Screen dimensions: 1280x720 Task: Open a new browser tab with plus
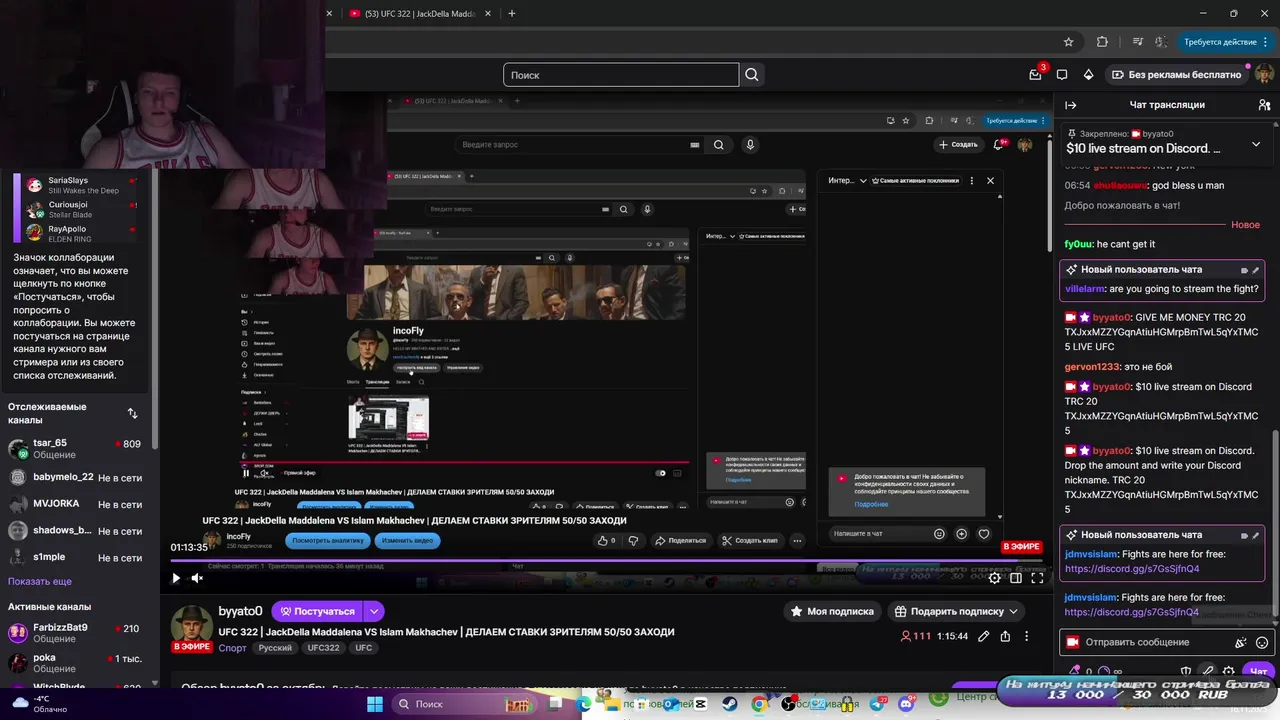pyautogui.click(x=511, y=13)
